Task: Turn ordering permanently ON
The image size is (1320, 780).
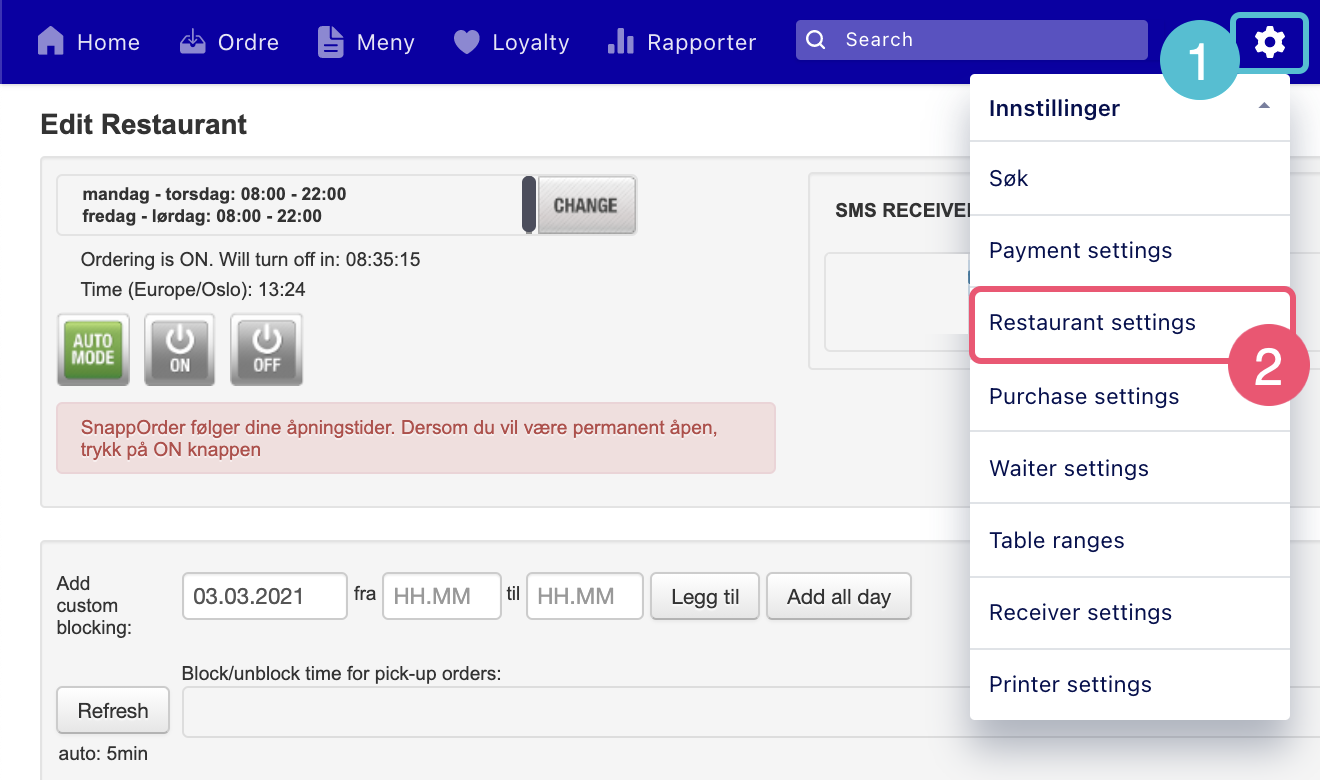Action: (x=180, y=350)
